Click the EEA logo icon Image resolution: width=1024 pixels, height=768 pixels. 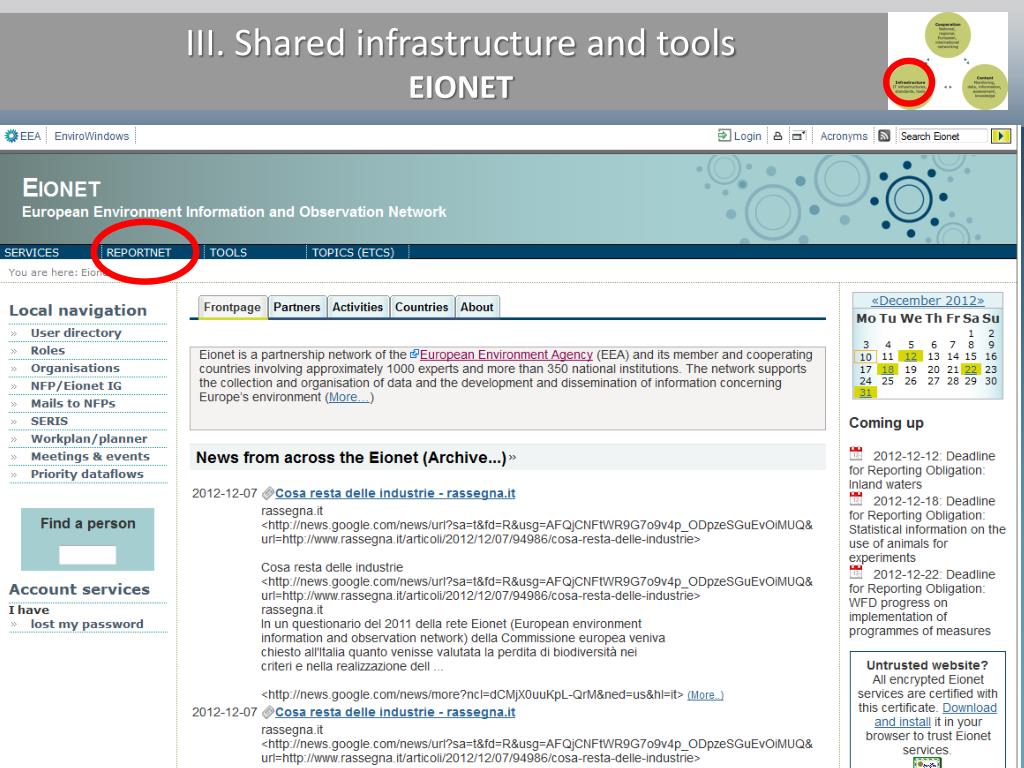tap(11, 136)
